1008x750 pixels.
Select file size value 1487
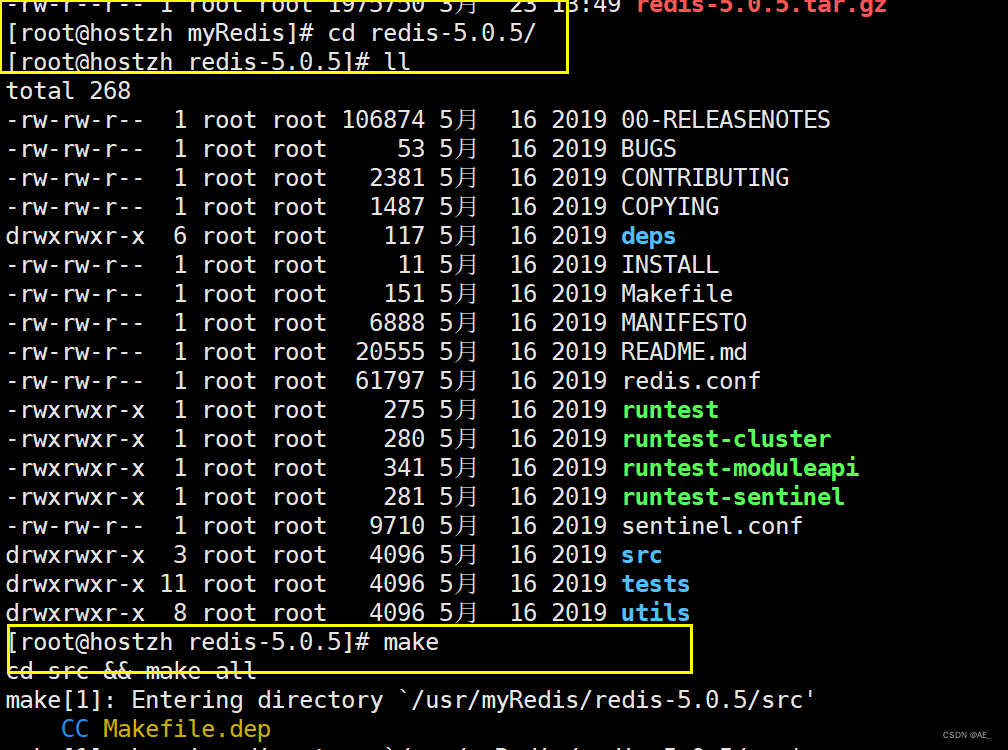click(x=397, y=207)
